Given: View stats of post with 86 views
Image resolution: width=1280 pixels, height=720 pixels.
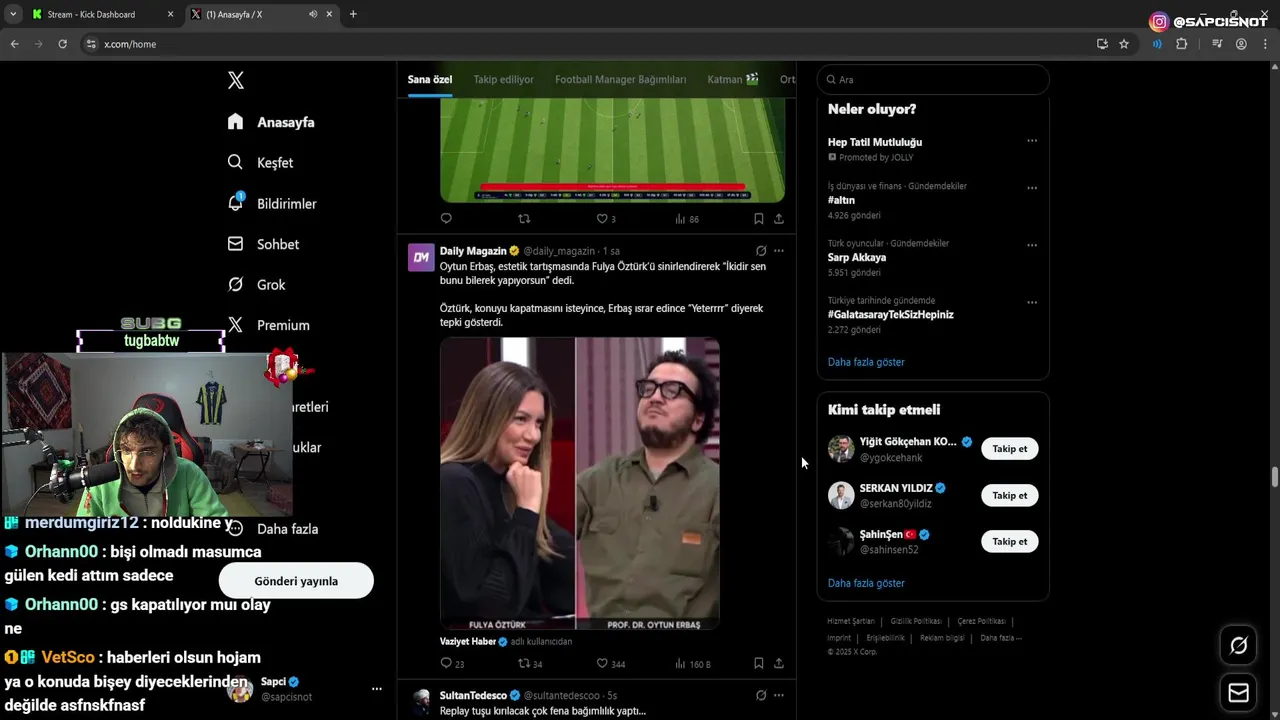Looking at the screenshot, I should coord(687,218).
